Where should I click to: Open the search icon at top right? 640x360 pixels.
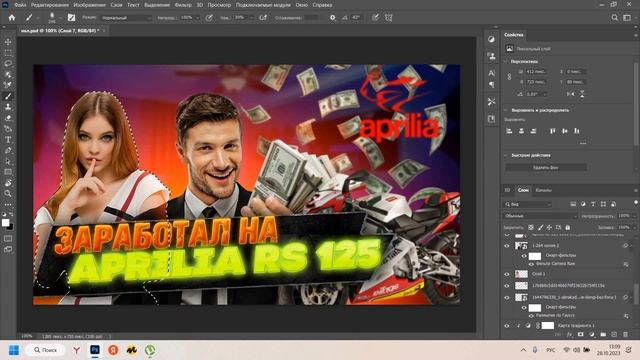[615, 18]
